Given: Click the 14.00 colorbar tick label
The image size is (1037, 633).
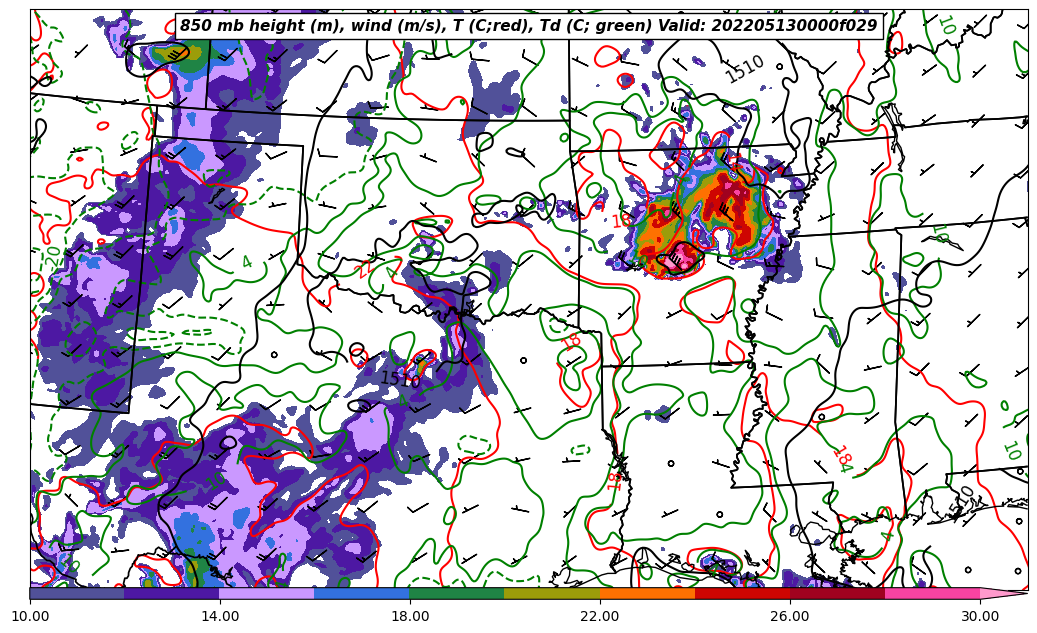Looking at the screenshot, I should pos(220,616).
